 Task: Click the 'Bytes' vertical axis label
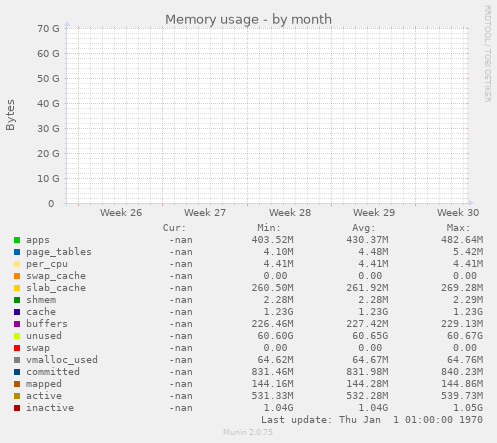pyautogui.click(x=10, y=115)
